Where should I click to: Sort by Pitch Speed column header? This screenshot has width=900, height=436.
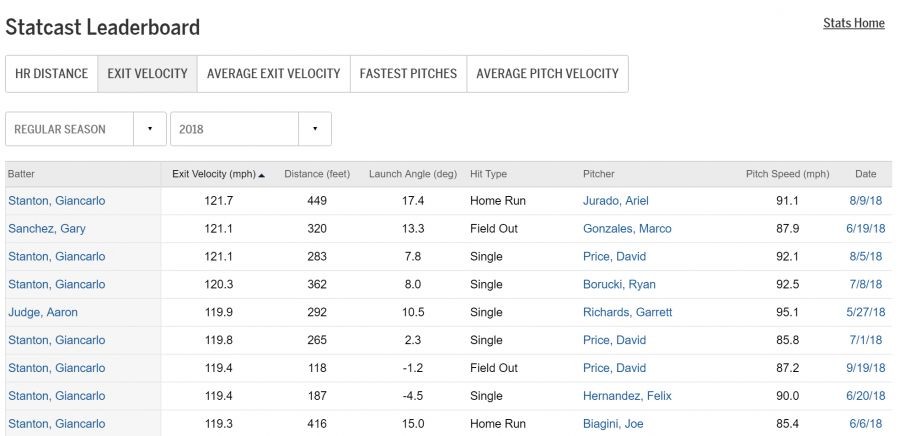tap(787, 174)
